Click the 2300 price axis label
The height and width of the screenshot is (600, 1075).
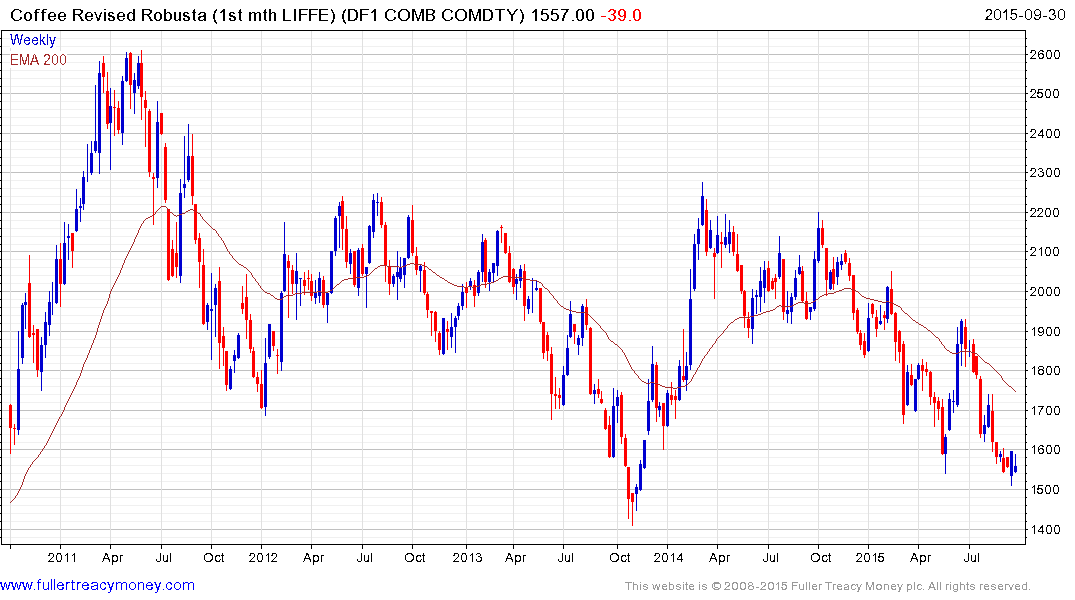(x=1046, y=173)
